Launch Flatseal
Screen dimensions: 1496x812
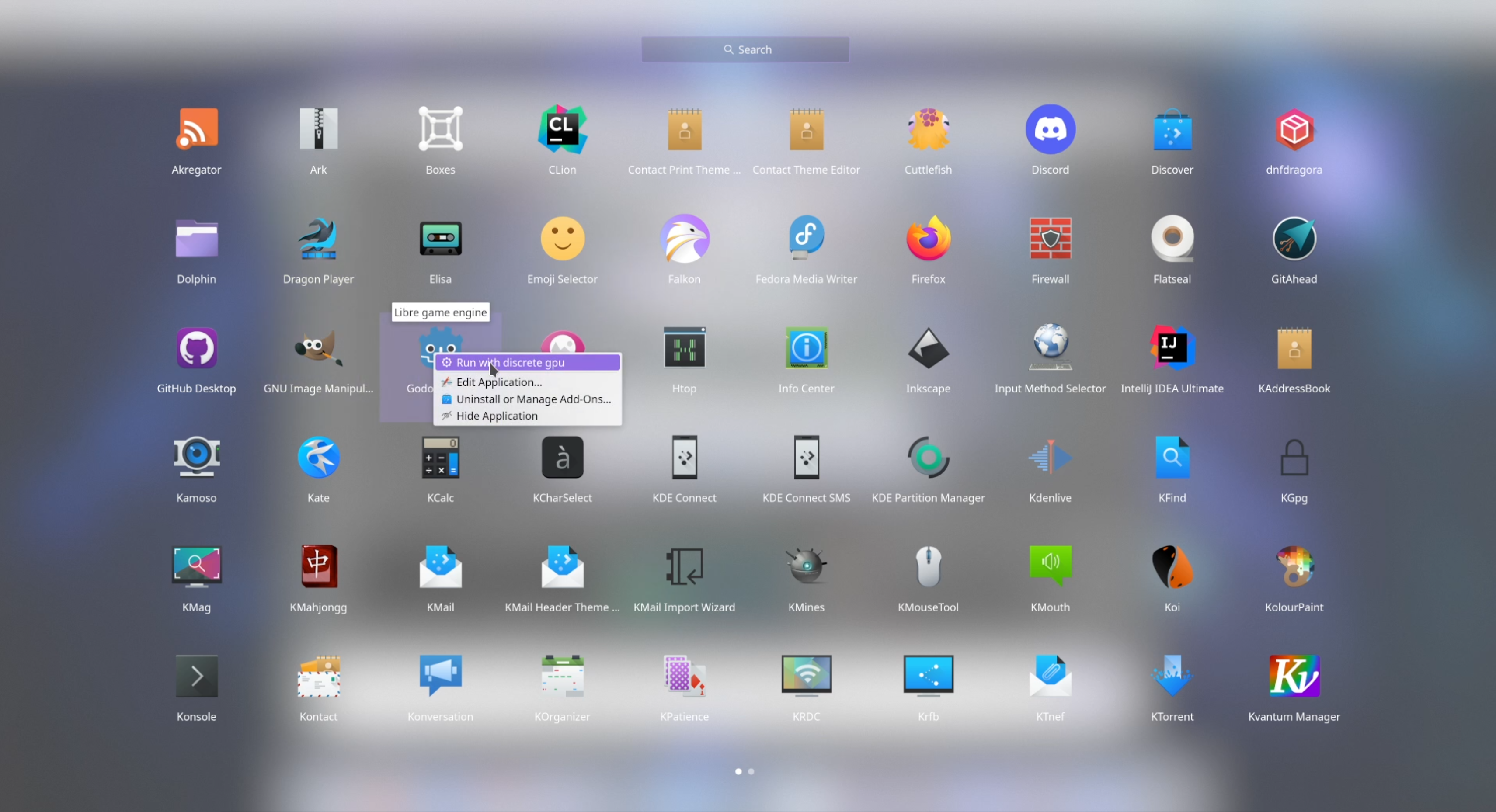tap(1172, 239)
